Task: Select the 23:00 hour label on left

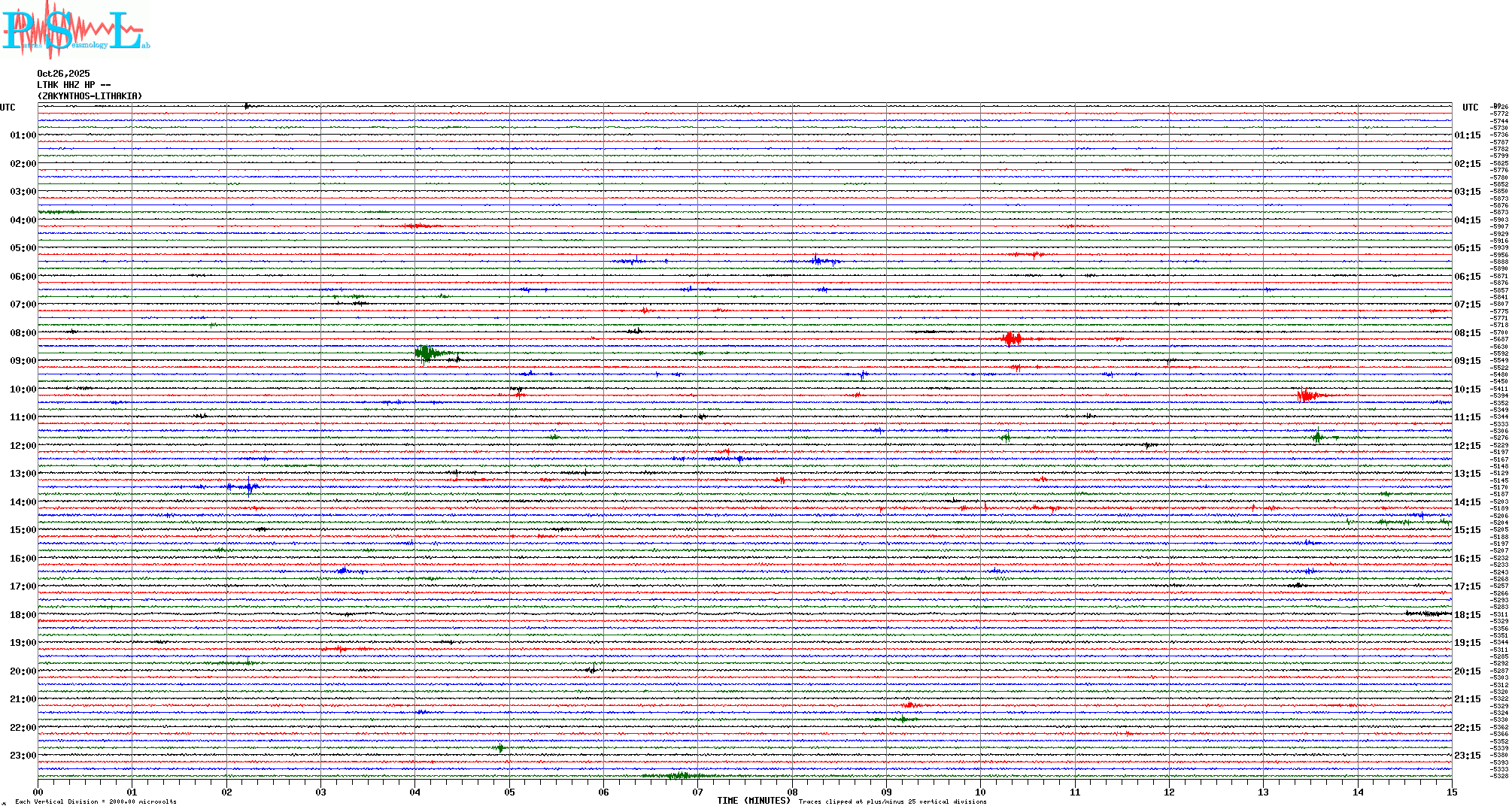Action: (x=23, y=756)
